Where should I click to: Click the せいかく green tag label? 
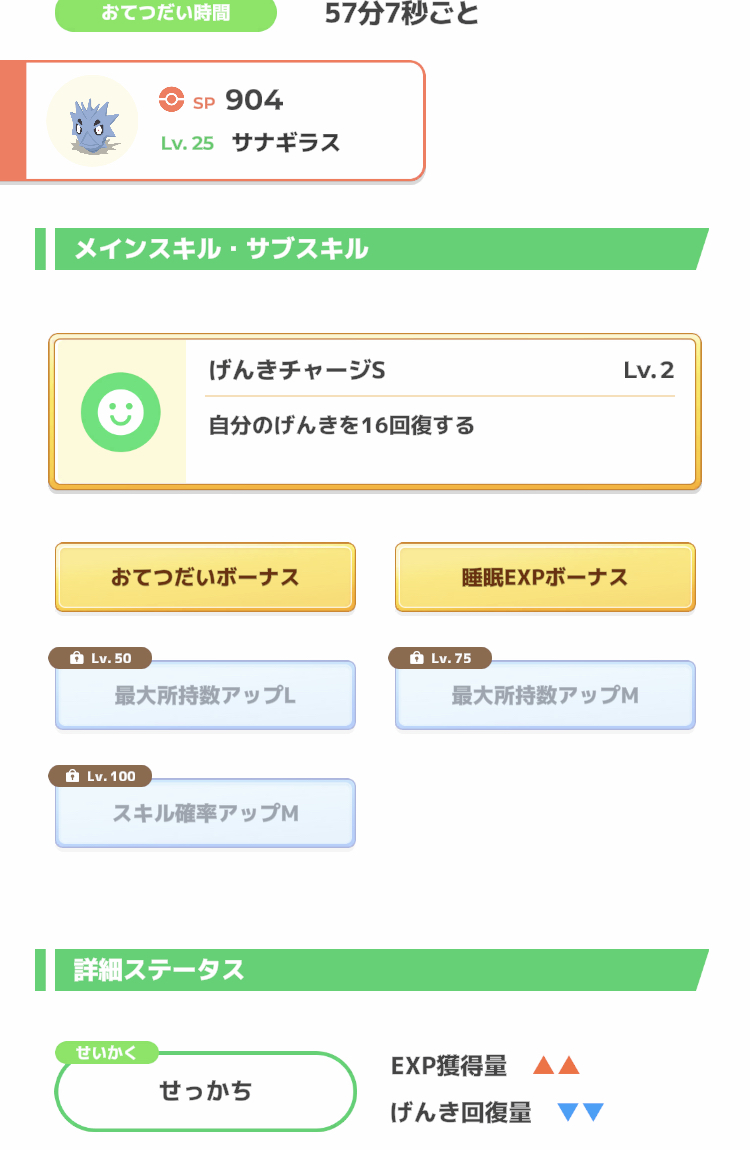(106, 1052)
